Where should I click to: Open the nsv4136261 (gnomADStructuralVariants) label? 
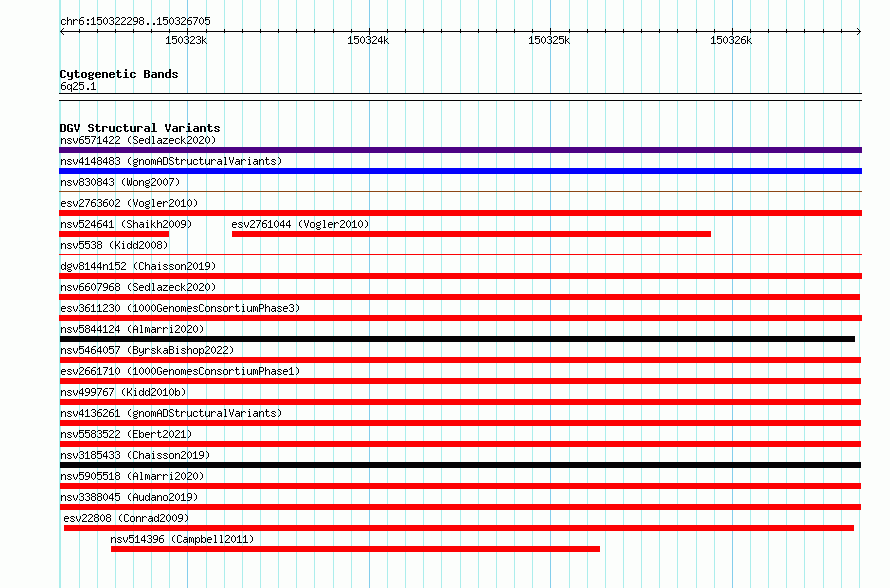click(171, 413)
